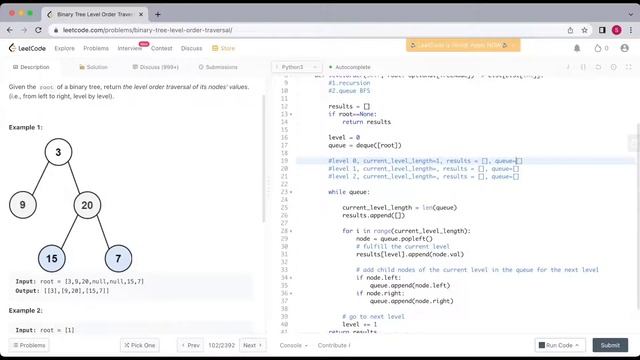640x360 pixels.
Task: Go forward in browser history
Action: click(24, 30)
